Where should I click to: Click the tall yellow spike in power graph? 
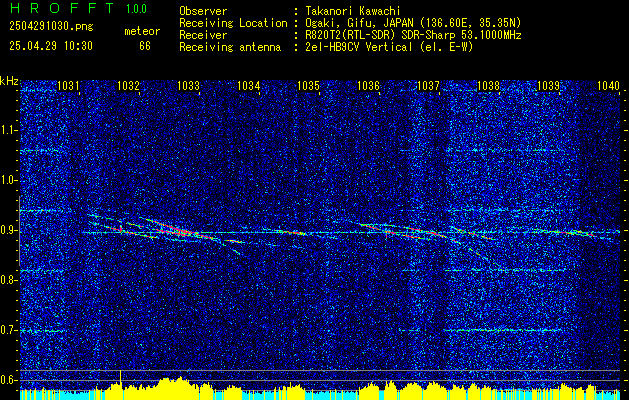[x=120, y=379]
